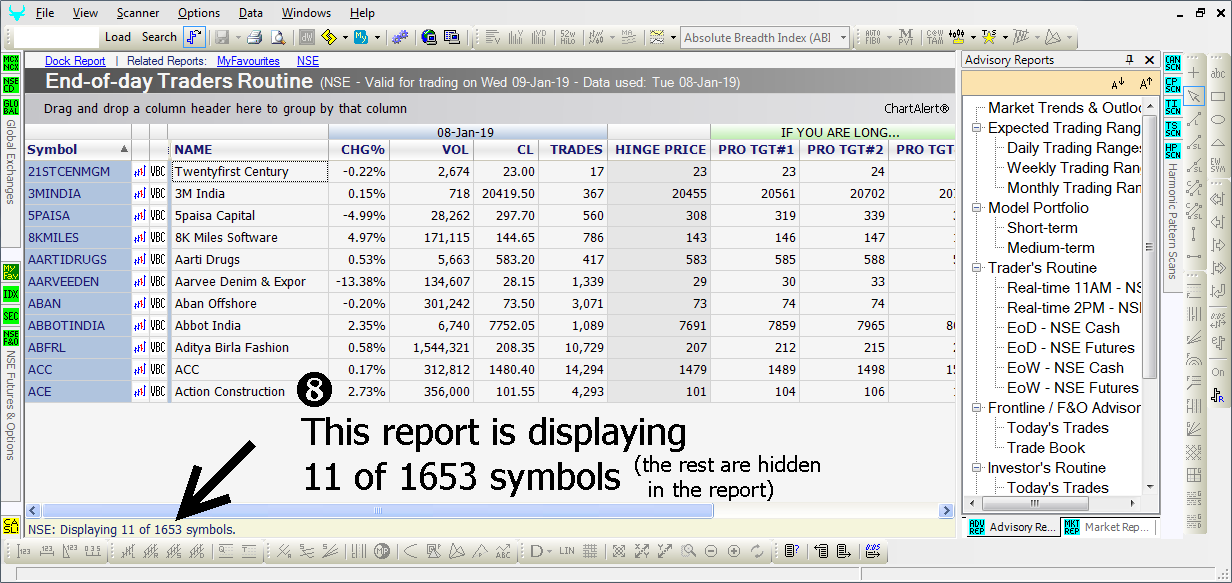Toggle the On button in right toolbar
The width and height of the screenshot is (1232, 583).
click(1219, 373)
